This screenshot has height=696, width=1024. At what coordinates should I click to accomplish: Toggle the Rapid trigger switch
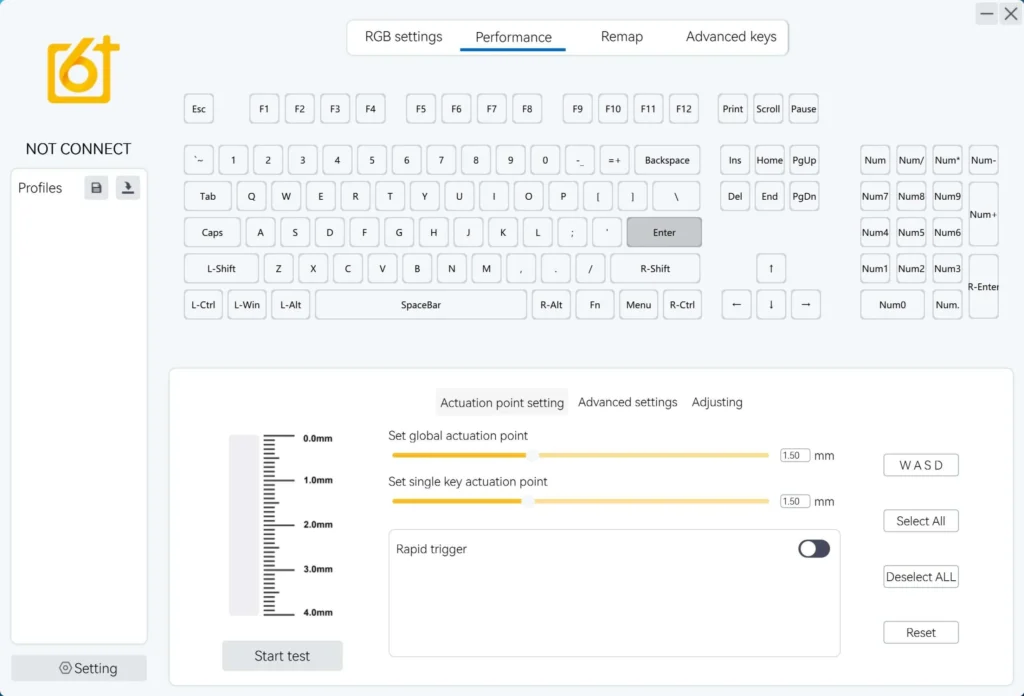pos(814,548)
